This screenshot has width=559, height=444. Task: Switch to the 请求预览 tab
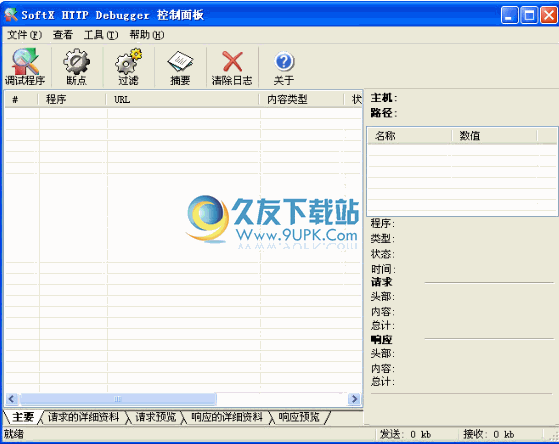coord(156,417)
